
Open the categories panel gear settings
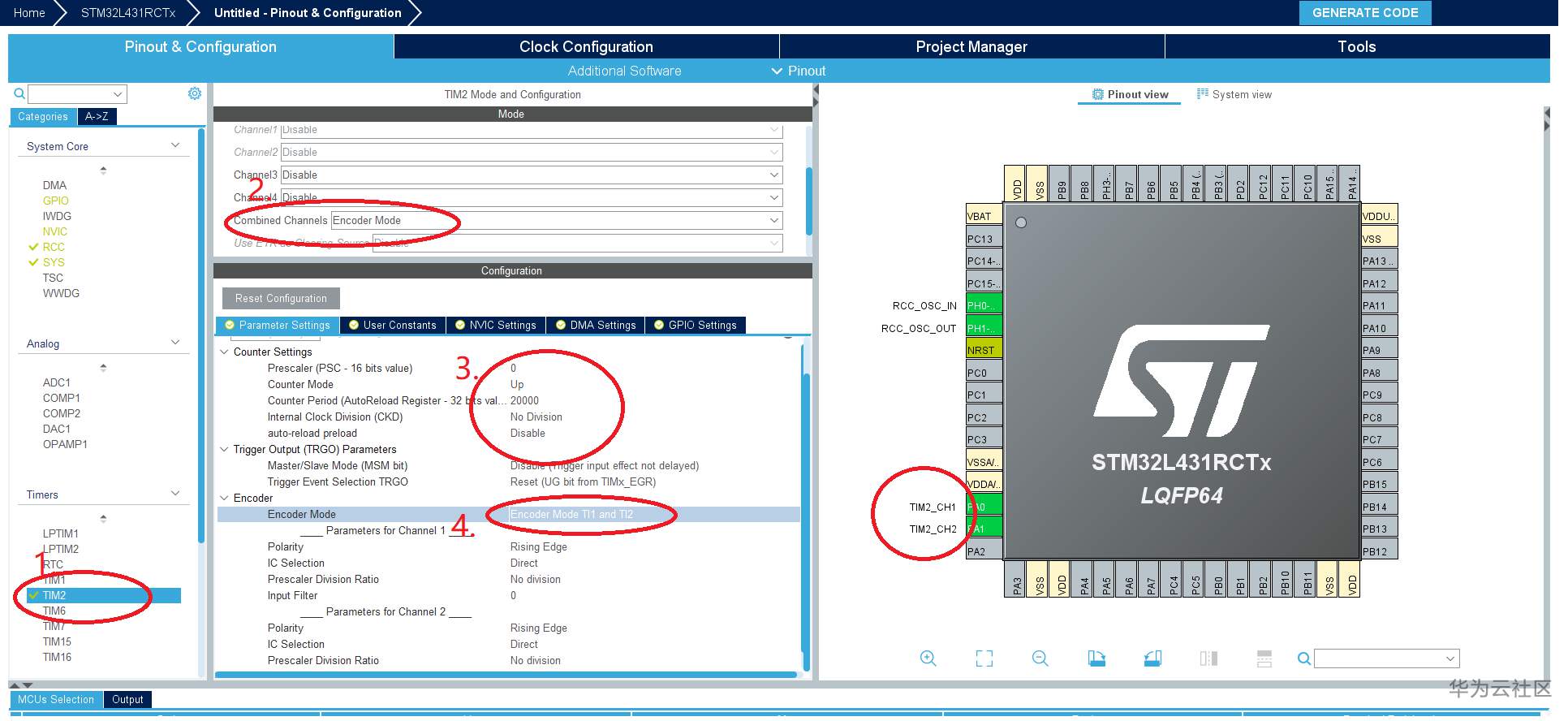coord(195,93)
